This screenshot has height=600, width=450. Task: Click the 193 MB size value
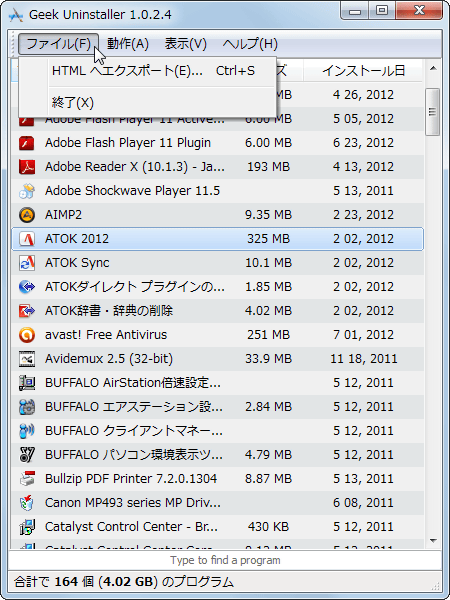pyautogui.click(x=269, y=167)
